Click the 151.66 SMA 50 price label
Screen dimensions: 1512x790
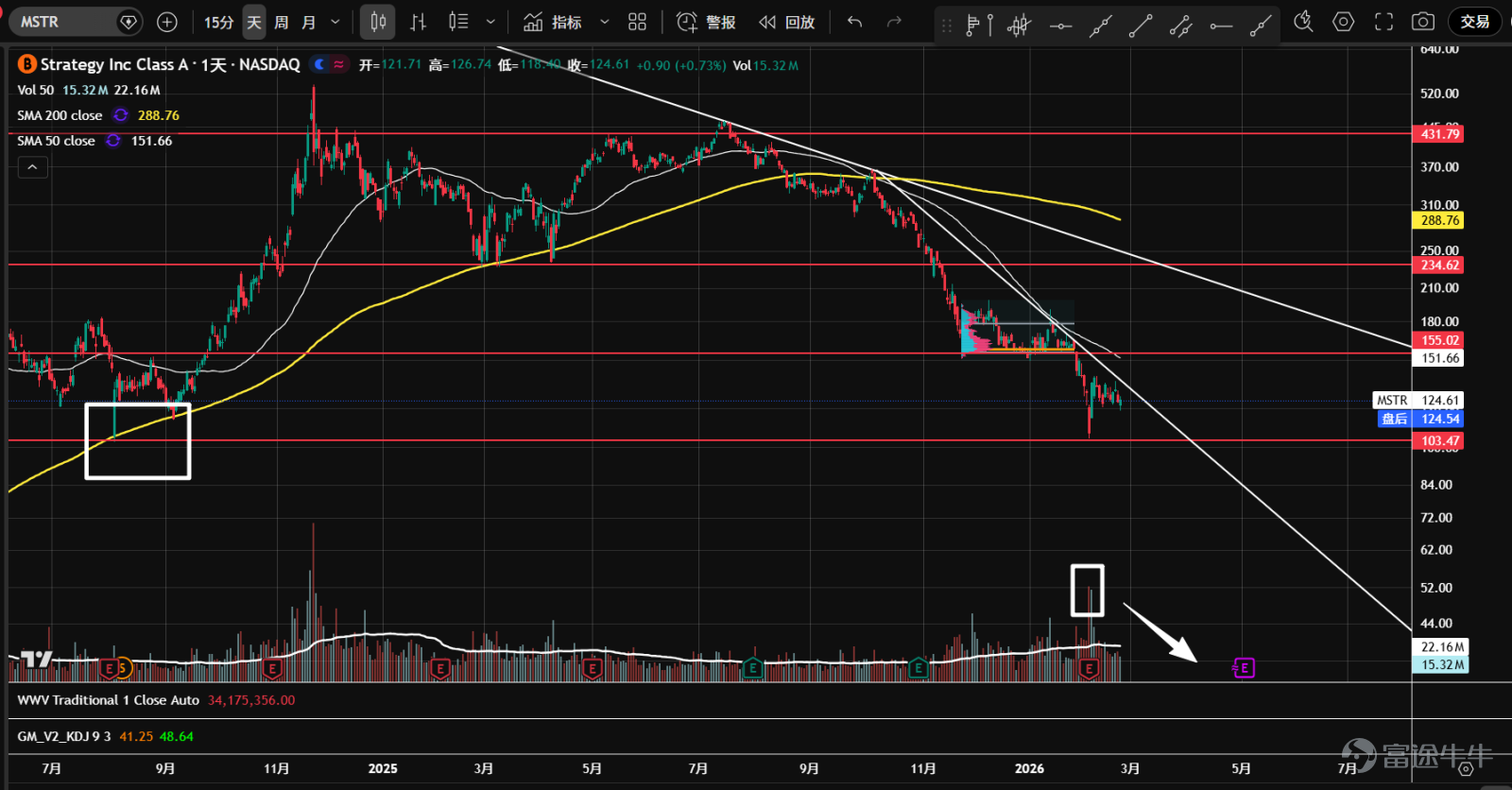coord(1437,358)
